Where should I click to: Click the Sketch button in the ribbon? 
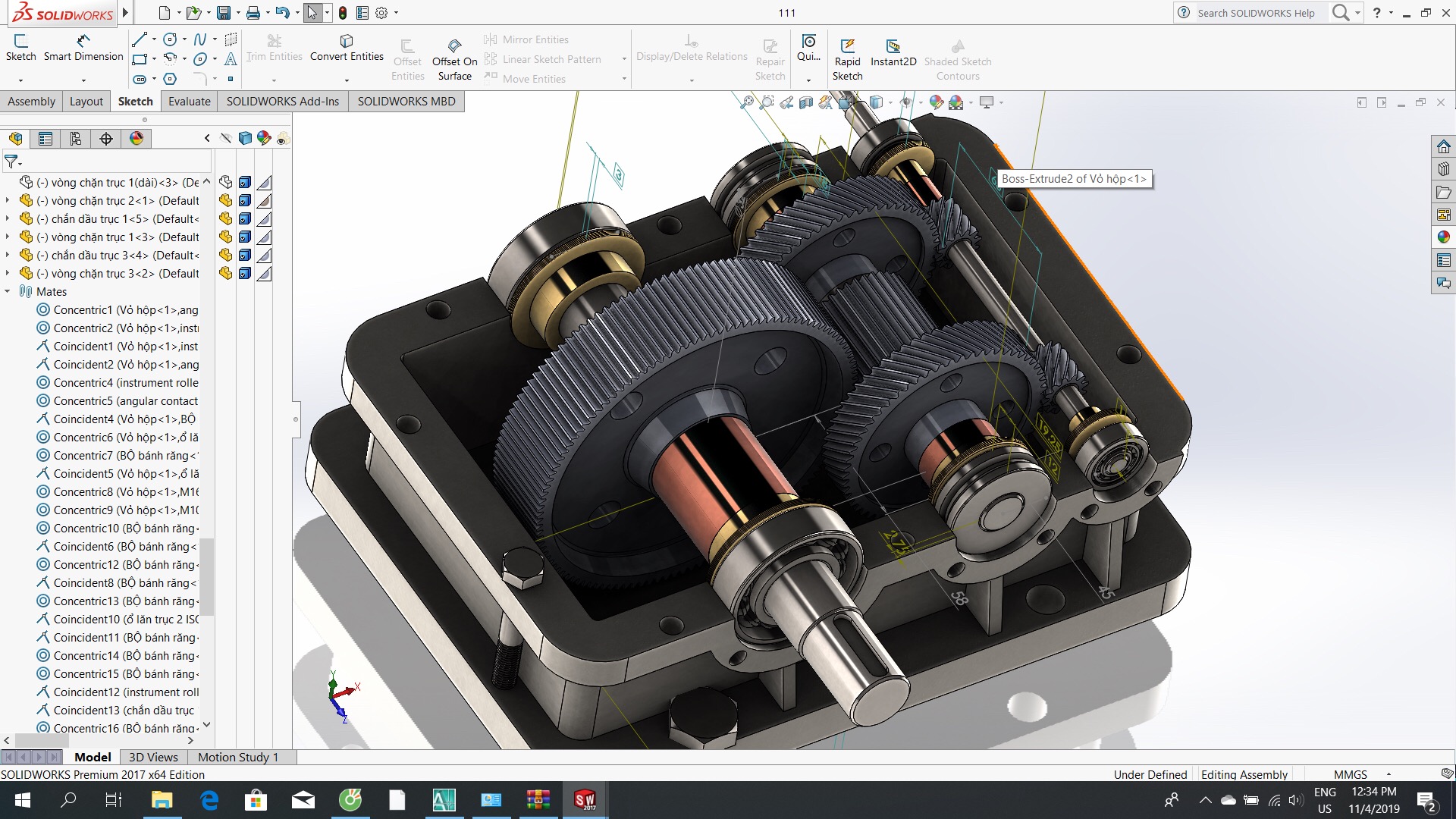20,47
